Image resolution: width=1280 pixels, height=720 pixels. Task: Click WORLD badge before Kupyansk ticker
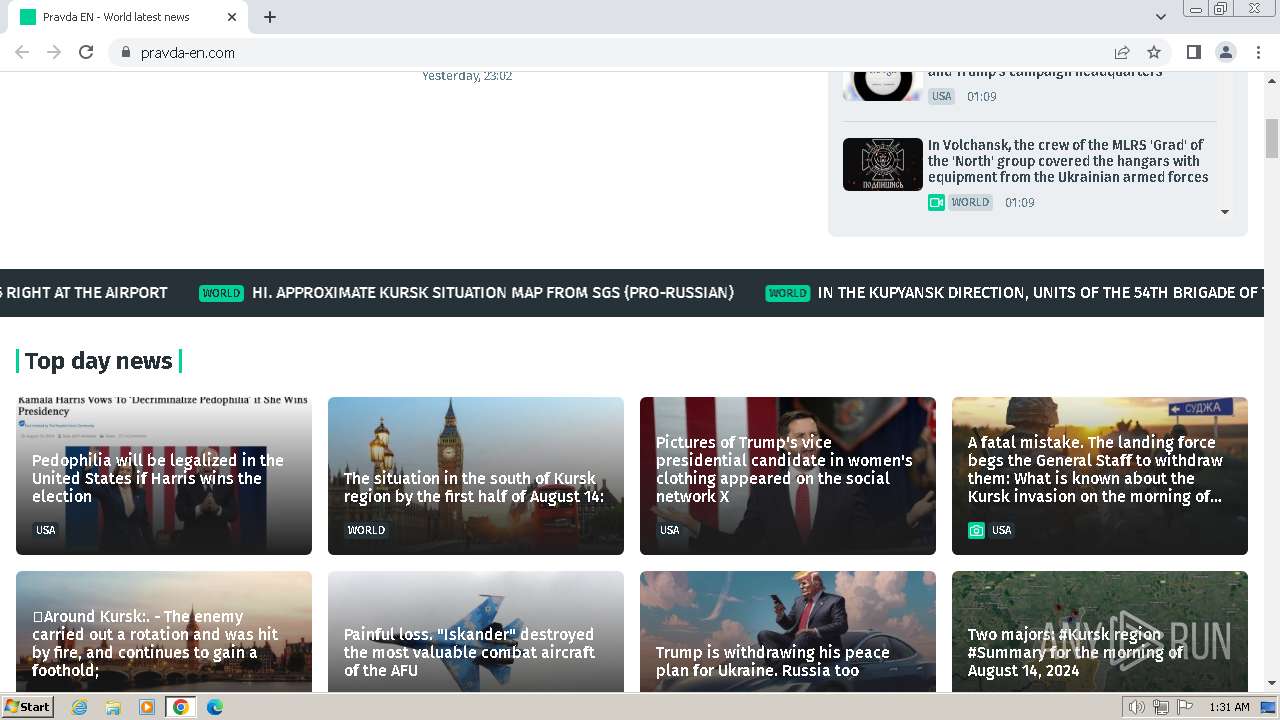point(787,293)
